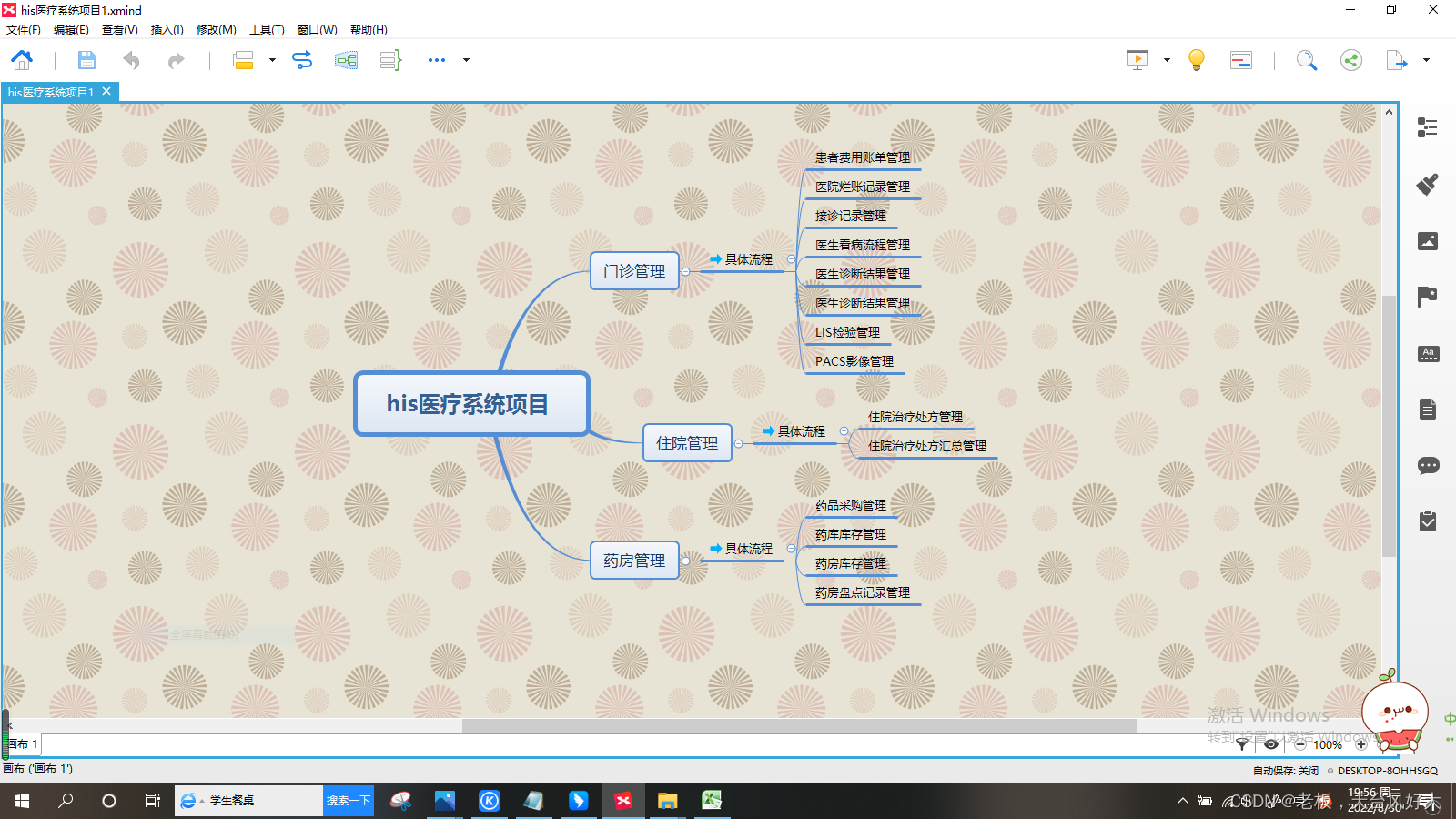Viewport: 1456px width, 819px height.
Task: Save the mind map file
Action: pos(86,60)
